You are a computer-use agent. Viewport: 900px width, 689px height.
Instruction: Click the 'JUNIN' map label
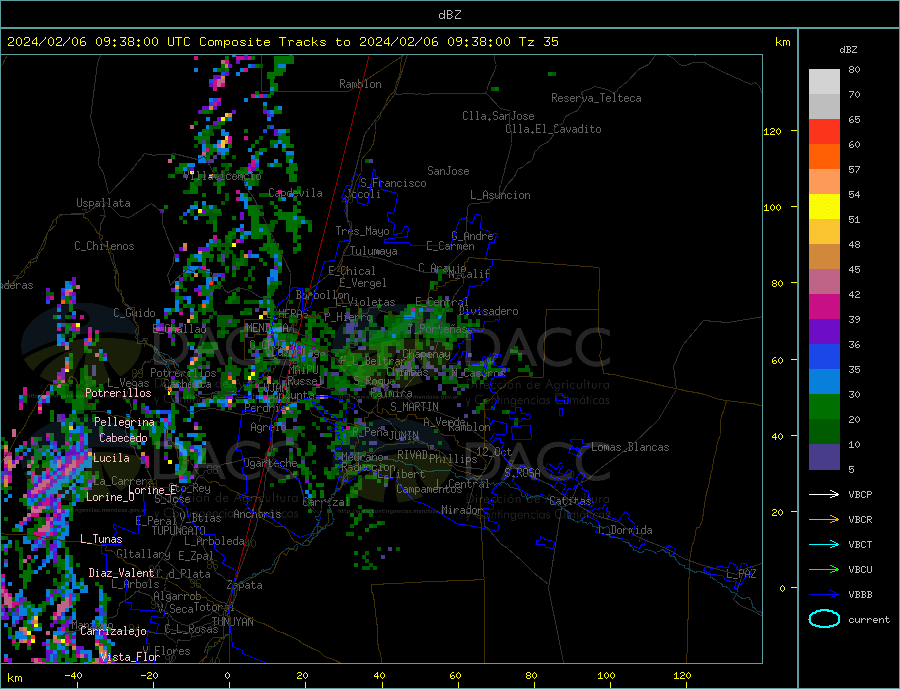point(404,436)
